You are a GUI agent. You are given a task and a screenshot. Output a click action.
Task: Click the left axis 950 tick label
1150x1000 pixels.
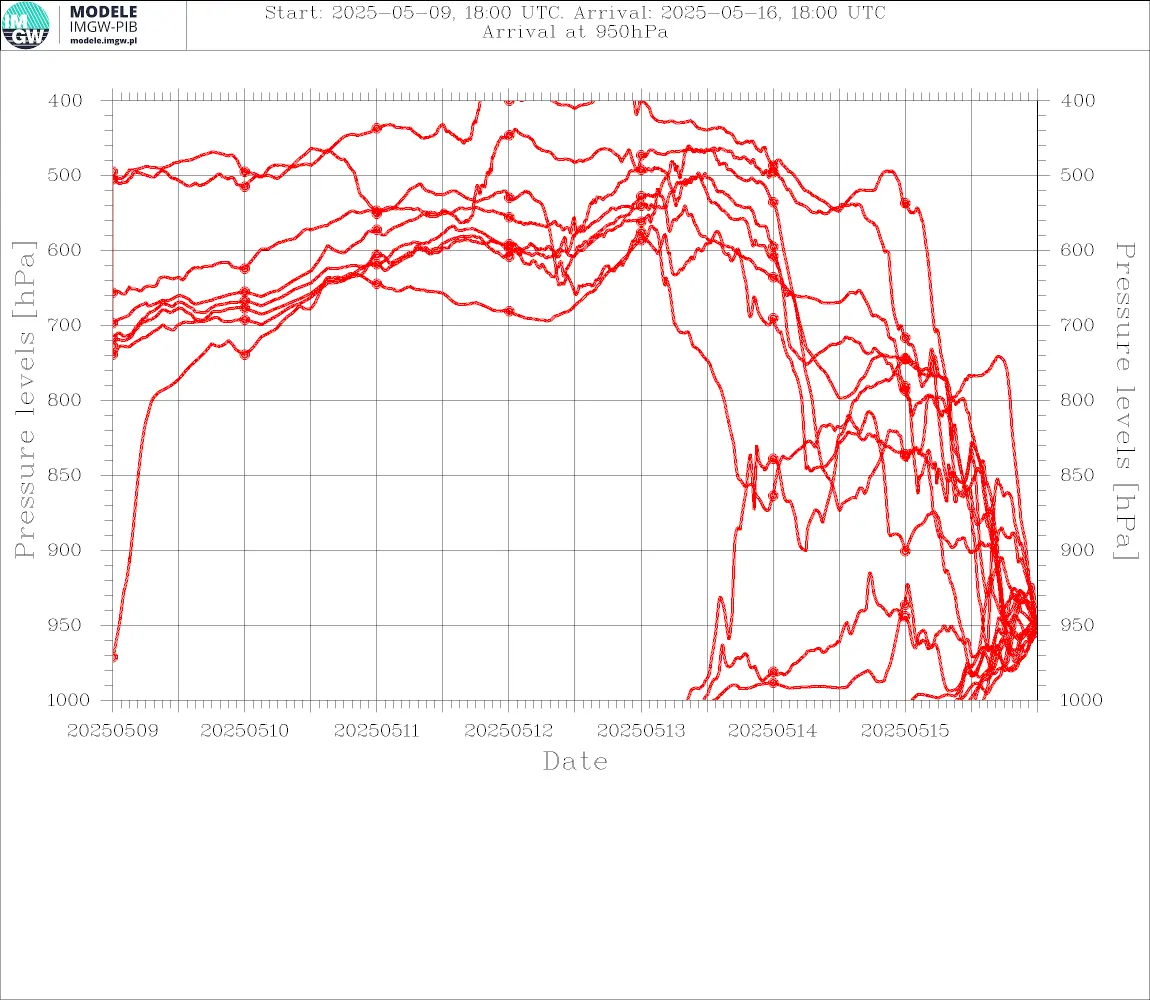tap(65, 625)
